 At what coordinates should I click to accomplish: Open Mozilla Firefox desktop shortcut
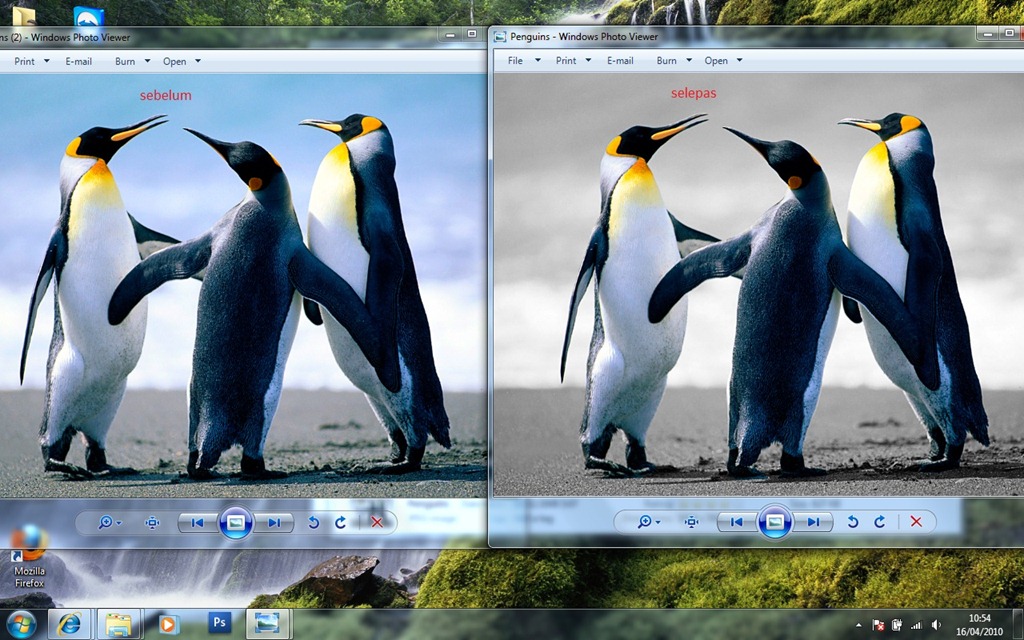click(29, 556)
